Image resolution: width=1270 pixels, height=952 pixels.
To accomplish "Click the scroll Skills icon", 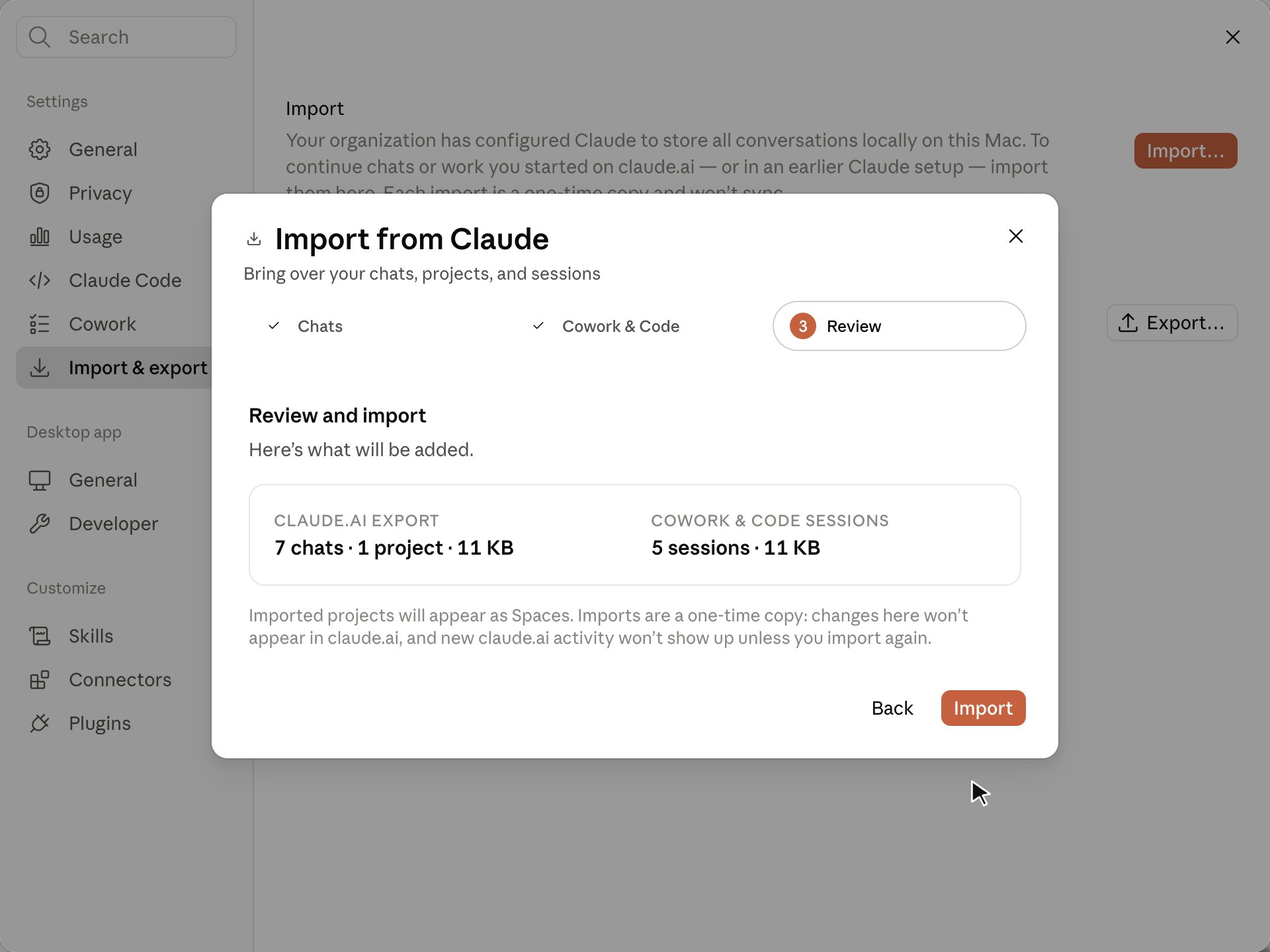I will coord(40,636).
